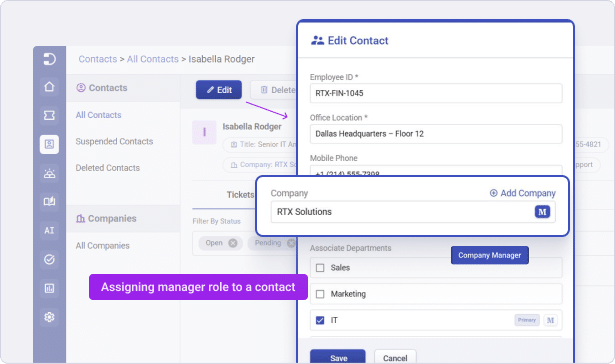Click the Primary badge on IT row
The image size is (615, 364).
point(527,320)
